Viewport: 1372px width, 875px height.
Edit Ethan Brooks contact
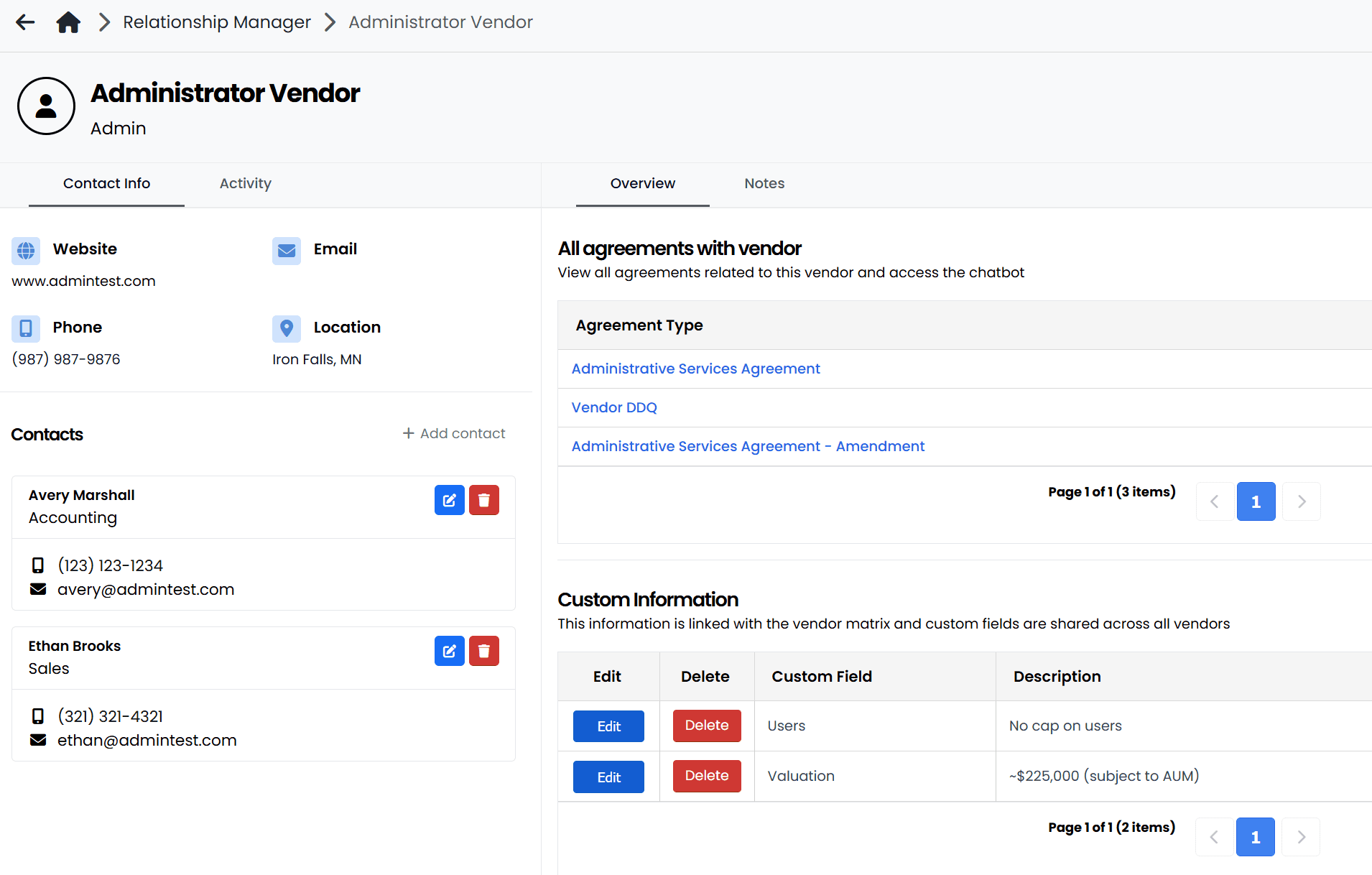tap(450, 651)
